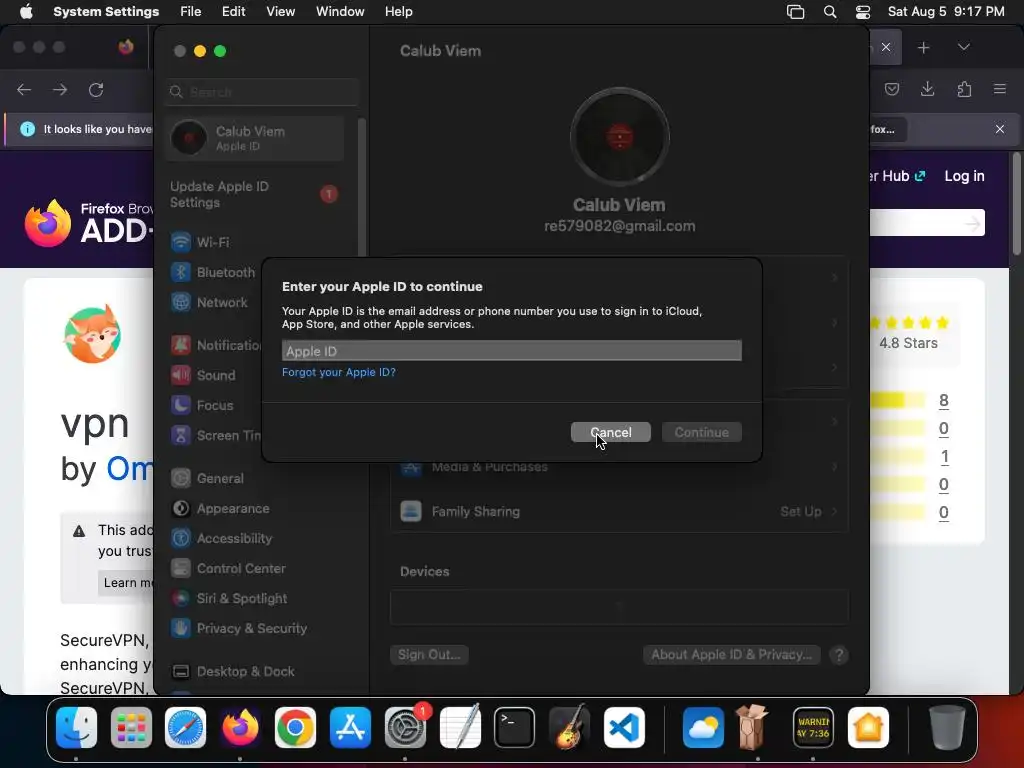Open the Family Sharing row
Viewport: 1024px width, 768px height.
coord(619,511)
